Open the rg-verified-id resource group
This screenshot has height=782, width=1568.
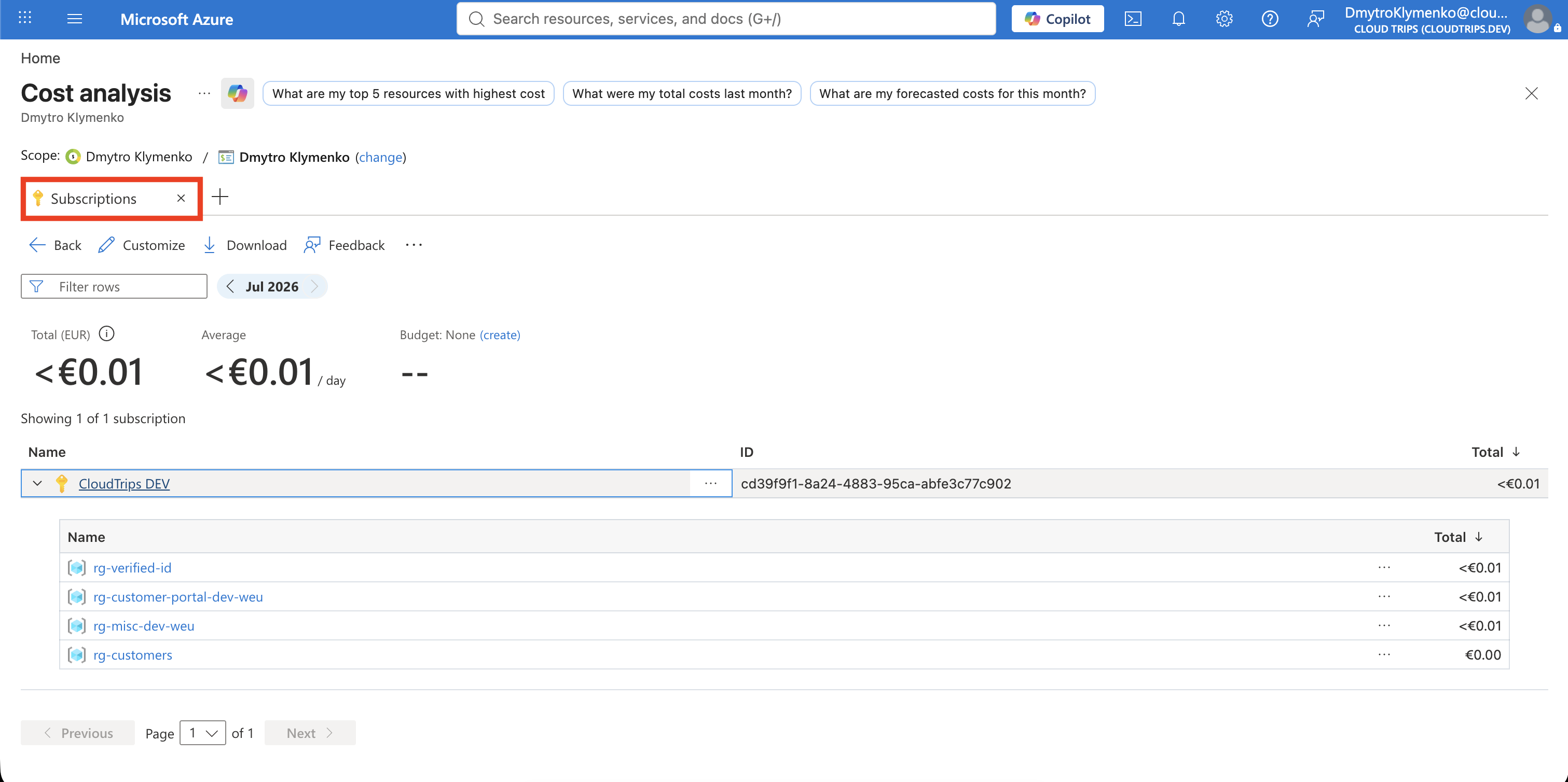tap(132, 567)
